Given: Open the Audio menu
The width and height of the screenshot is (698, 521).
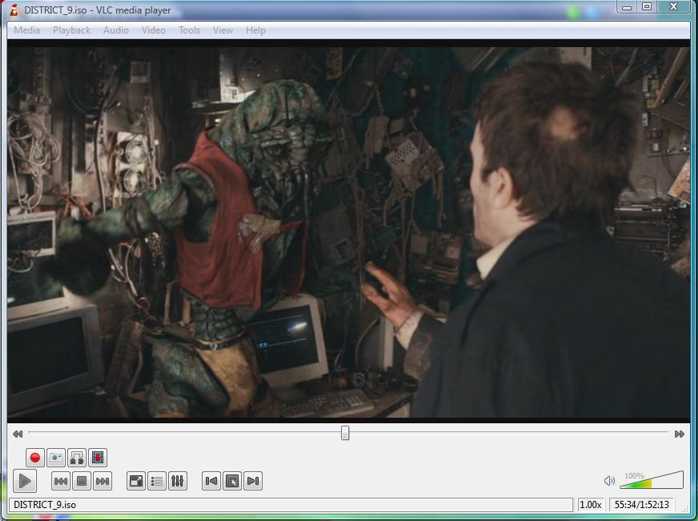Looking at the screenshot, I should [x=116, y=30].
